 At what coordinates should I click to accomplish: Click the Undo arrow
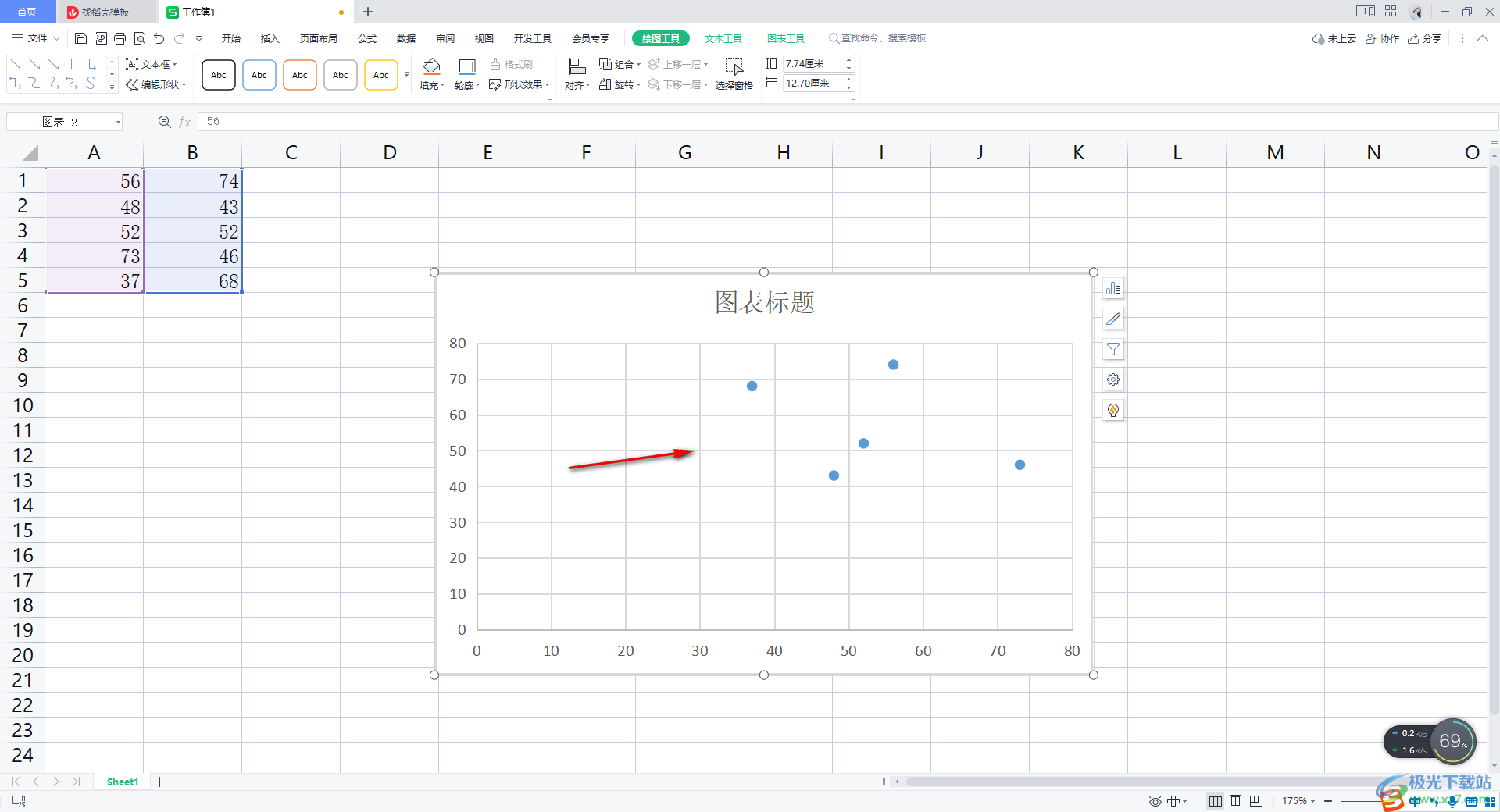tap(159, 38)
